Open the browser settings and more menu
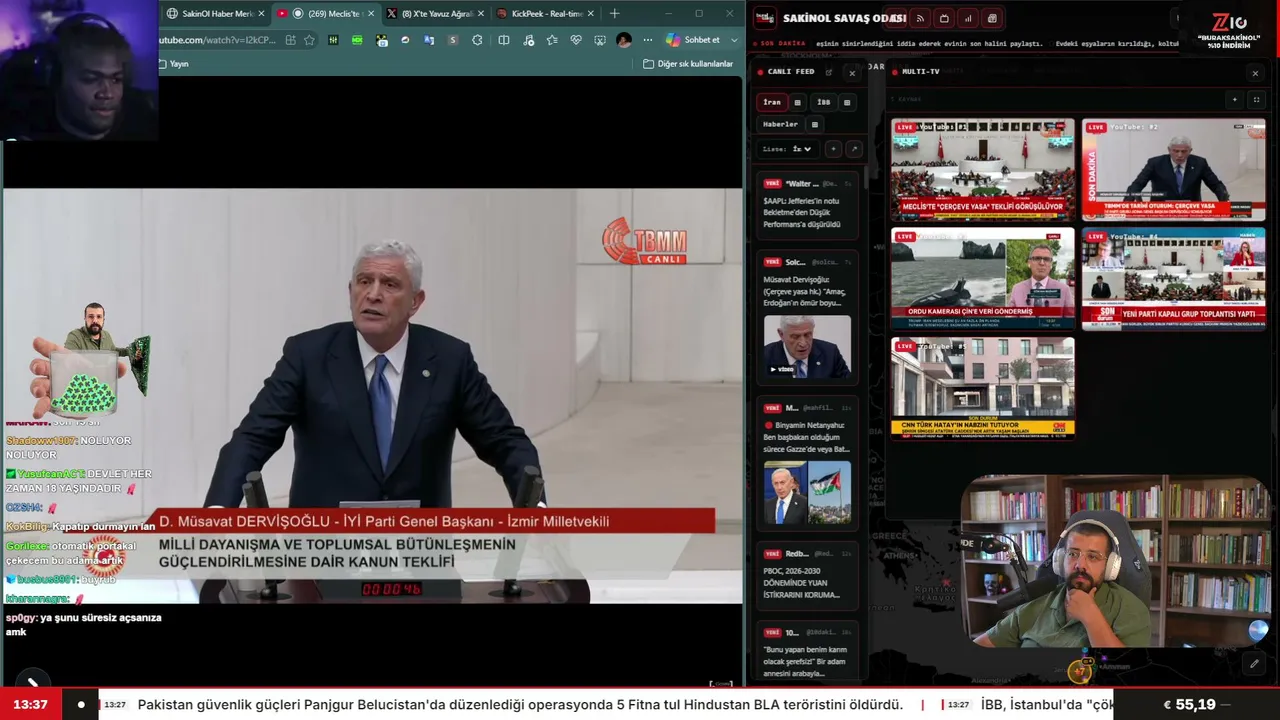This screenshot has height=720, width=1280. (x=648, y=40)
